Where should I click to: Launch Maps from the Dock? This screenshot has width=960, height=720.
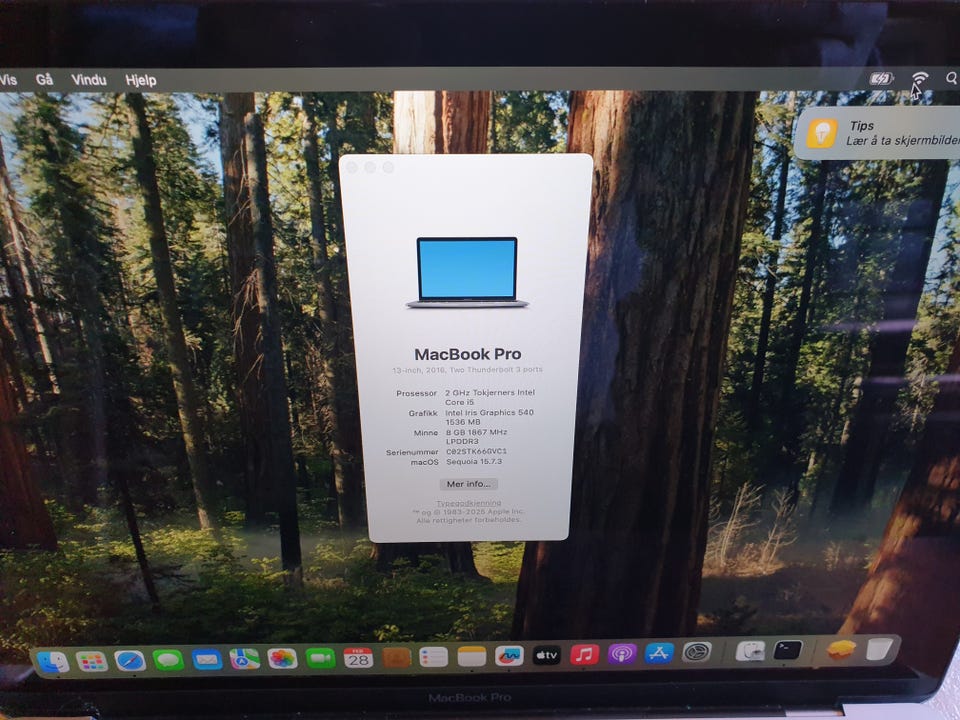pos(245,659)
